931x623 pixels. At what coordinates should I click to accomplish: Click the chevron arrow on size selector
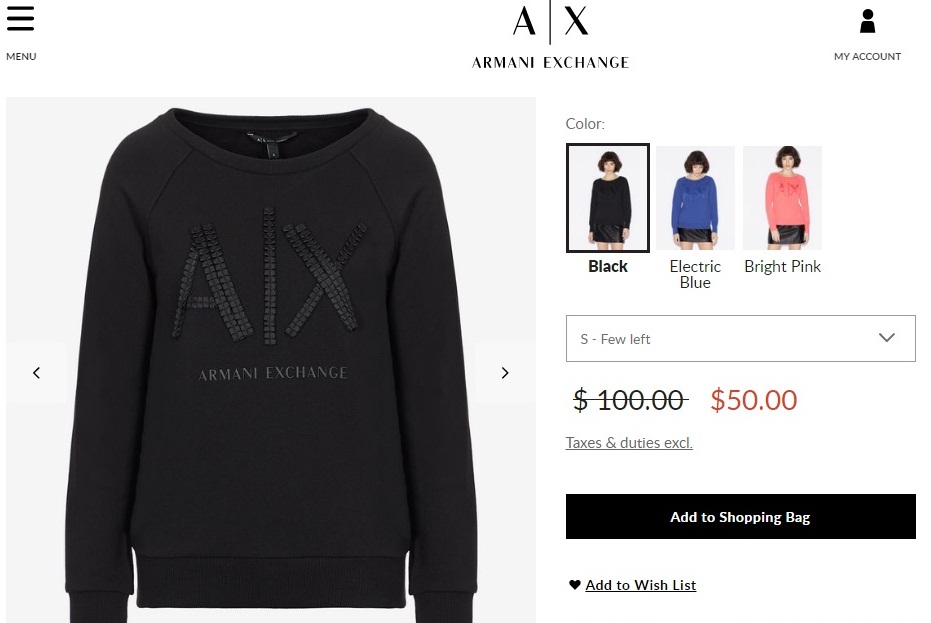pyautogui.click(x=886, y=337)
